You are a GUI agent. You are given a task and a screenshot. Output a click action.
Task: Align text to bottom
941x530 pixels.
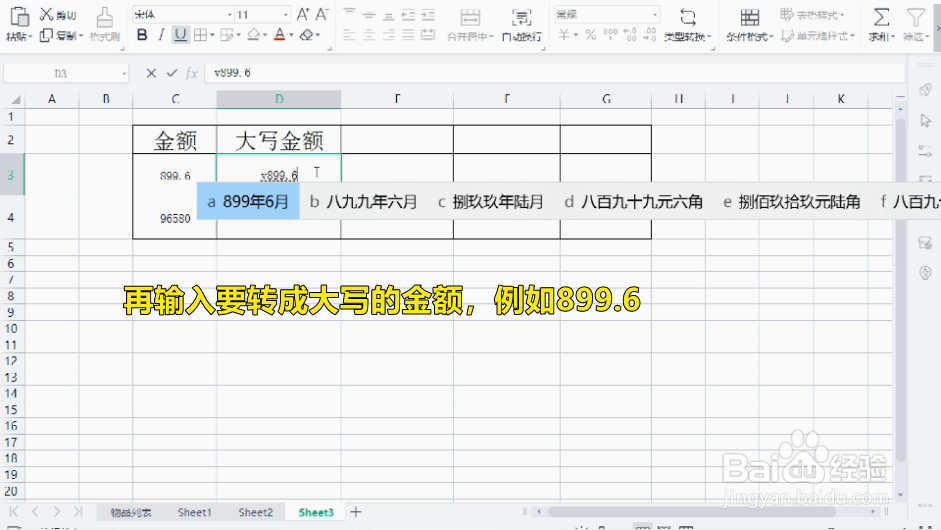(389, 14)
